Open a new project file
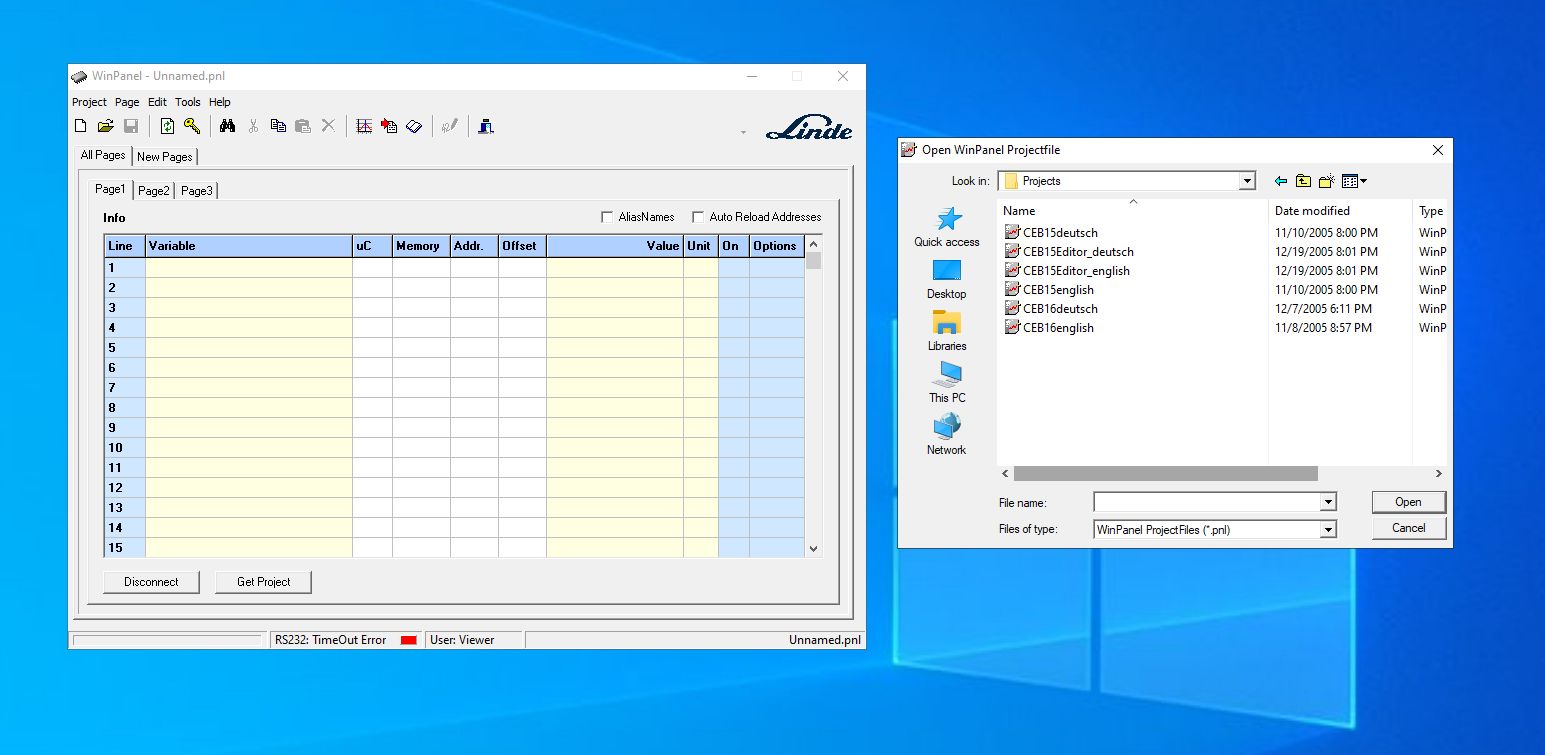Image resolution: width=1545 pixels, height=755 pixels. click(x=80, y=125)
